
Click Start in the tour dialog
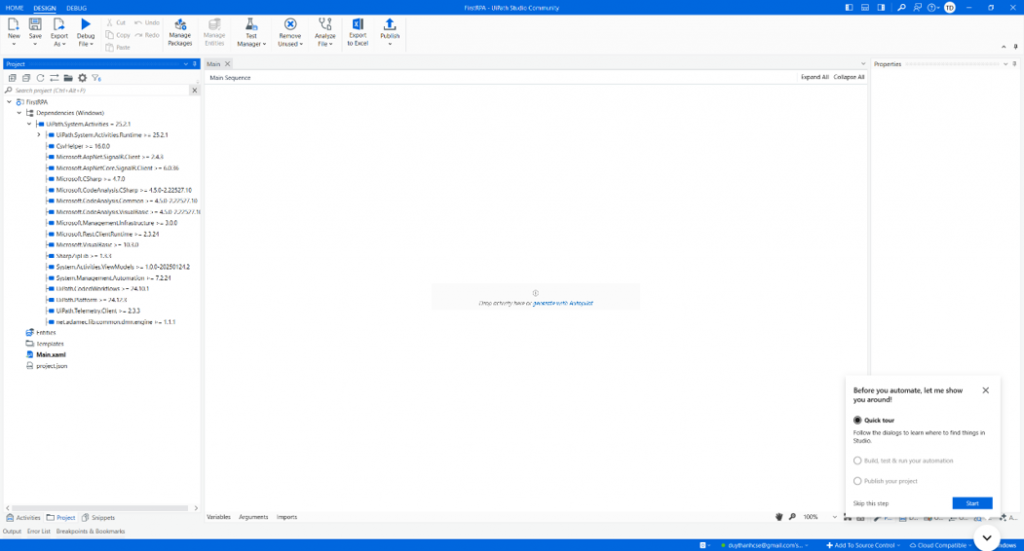pos(972,503)
